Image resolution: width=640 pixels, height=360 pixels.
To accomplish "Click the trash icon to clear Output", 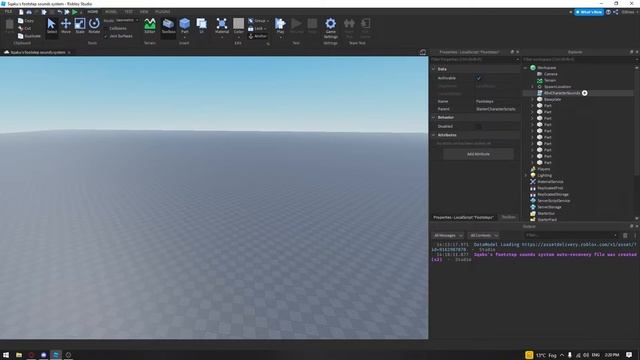I will [x=625, y=236].
